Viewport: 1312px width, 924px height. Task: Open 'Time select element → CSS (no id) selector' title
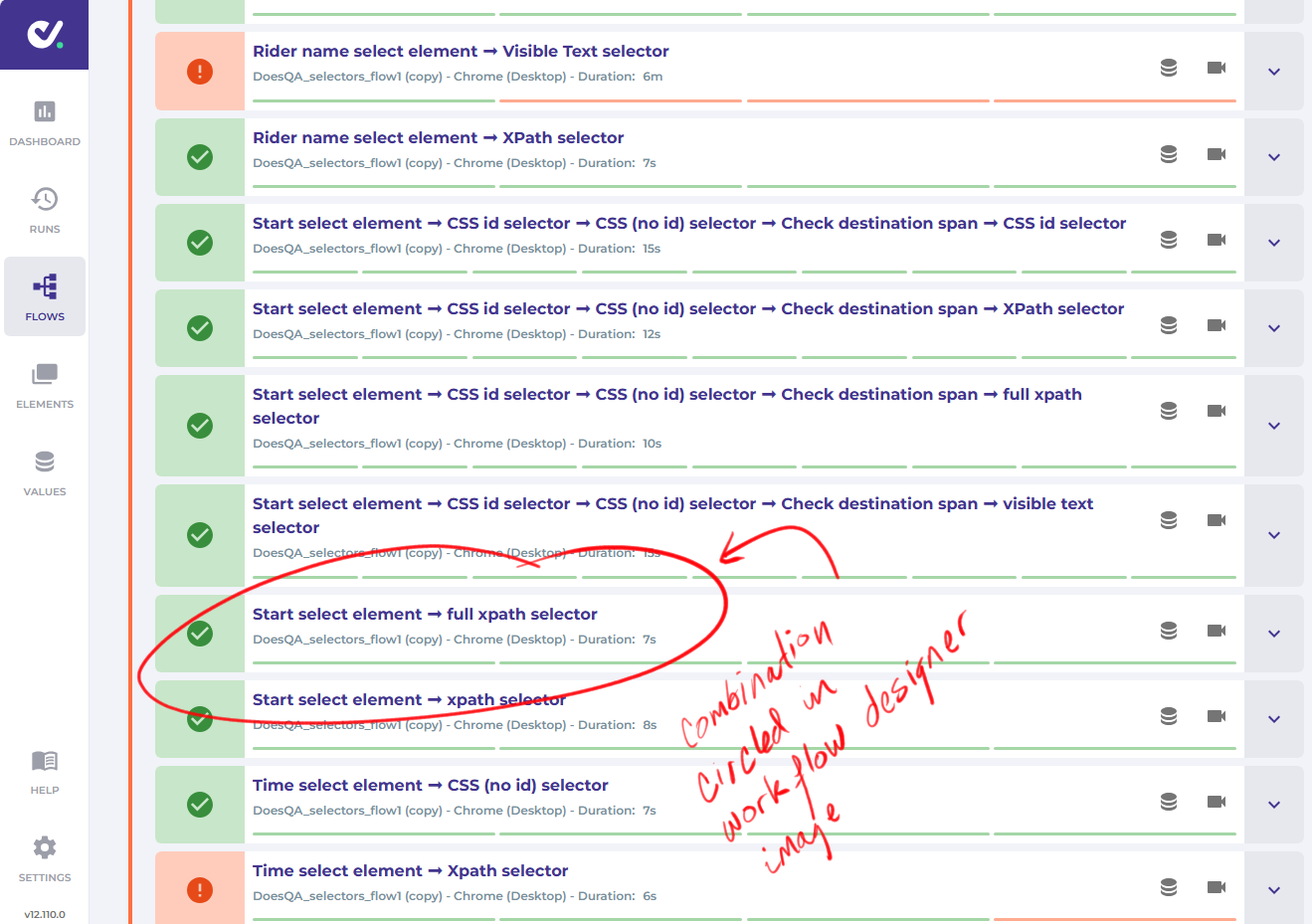[431, 786]
